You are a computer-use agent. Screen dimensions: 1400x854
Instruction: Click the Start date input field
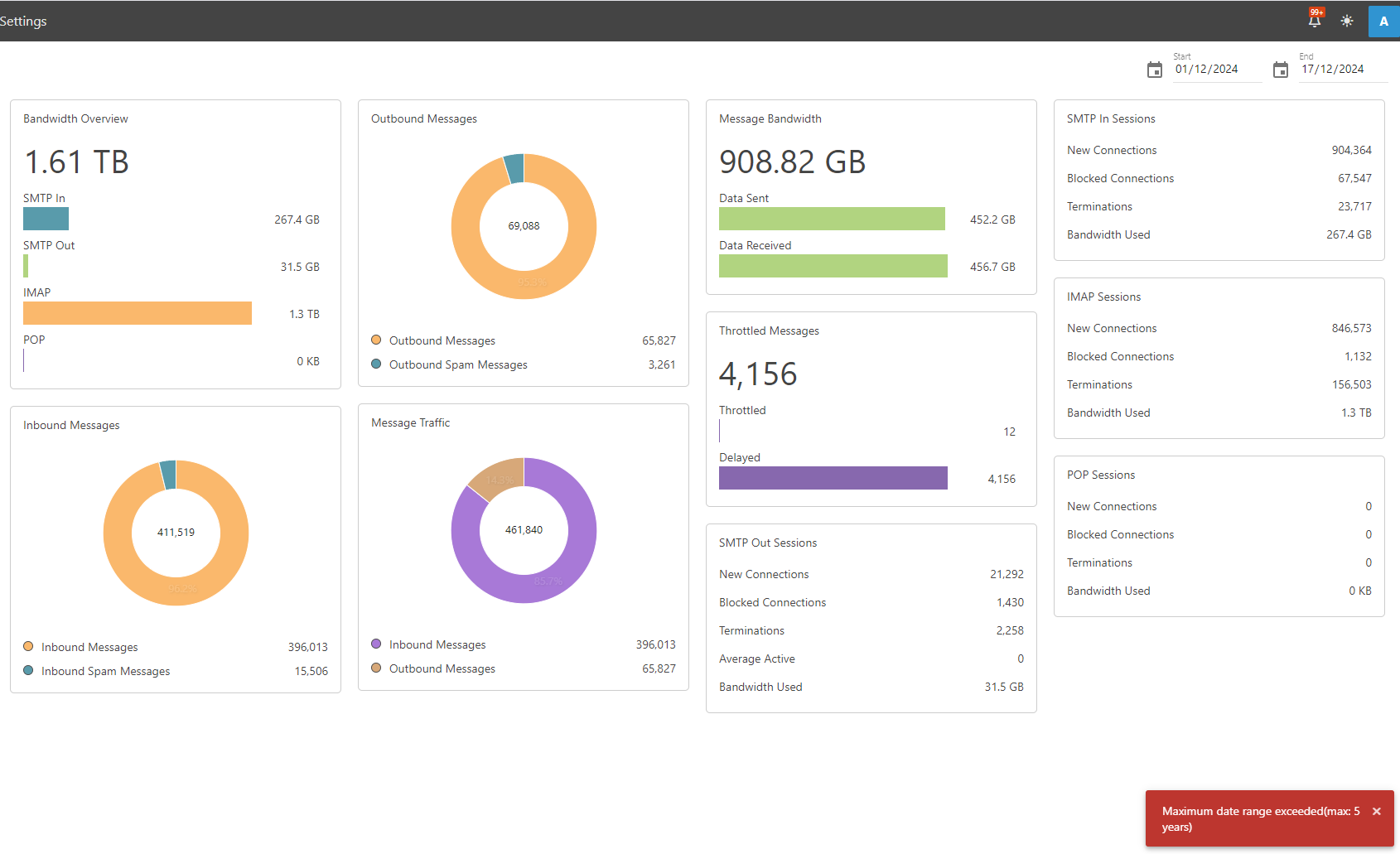point(1215,70)
